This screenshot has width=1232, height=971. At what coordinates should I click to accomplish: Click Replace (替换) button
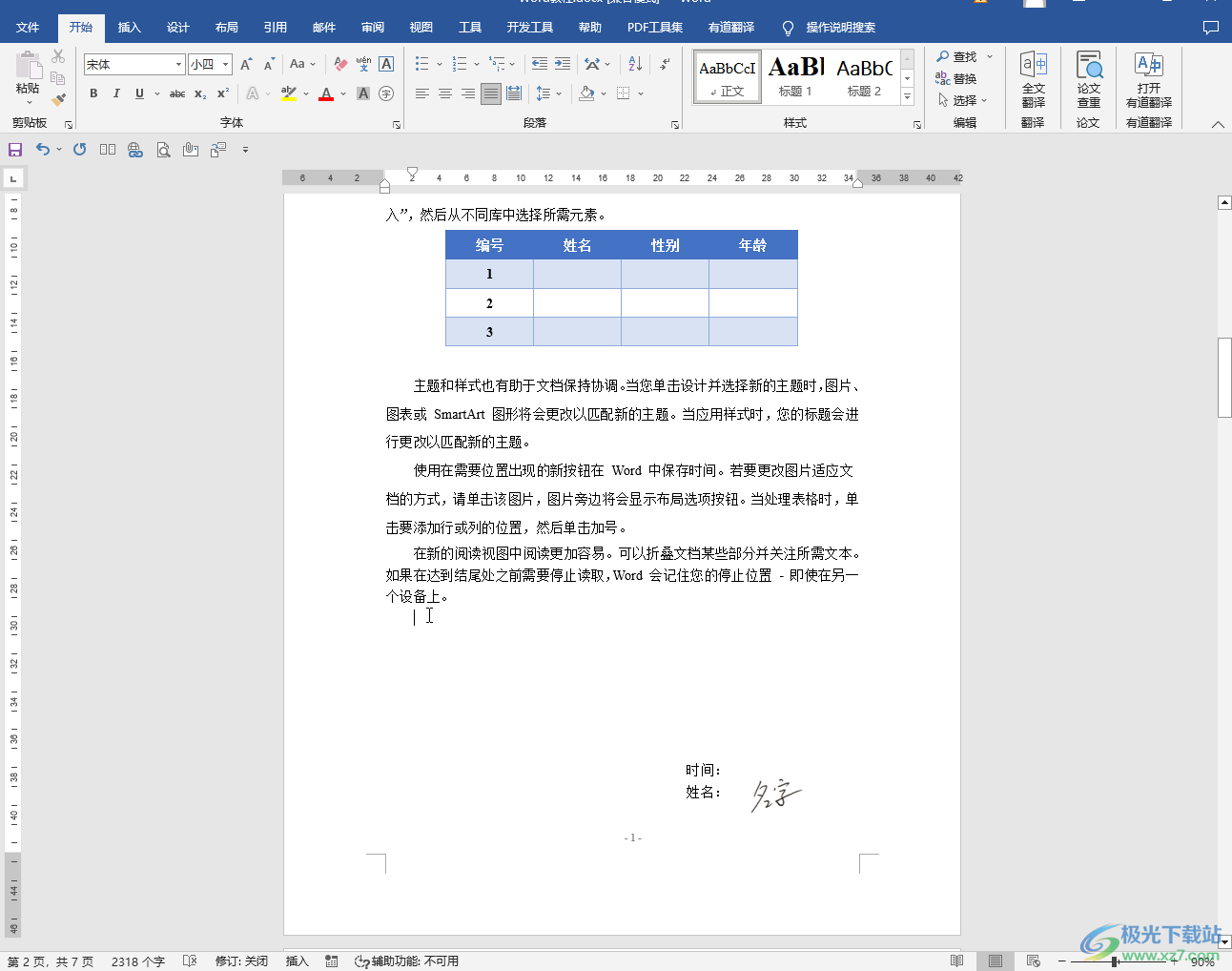(x=956, y=78)
